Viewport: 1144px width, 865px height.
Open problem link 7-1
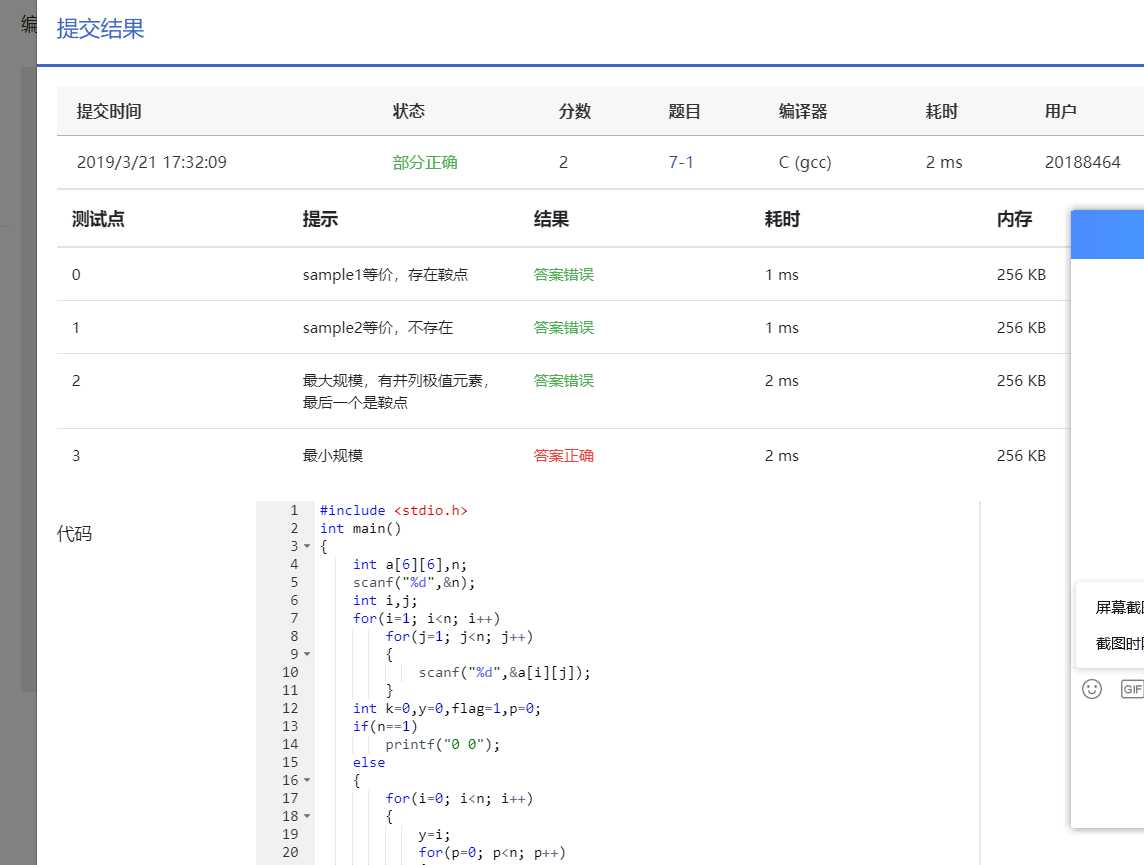point(681,162)
